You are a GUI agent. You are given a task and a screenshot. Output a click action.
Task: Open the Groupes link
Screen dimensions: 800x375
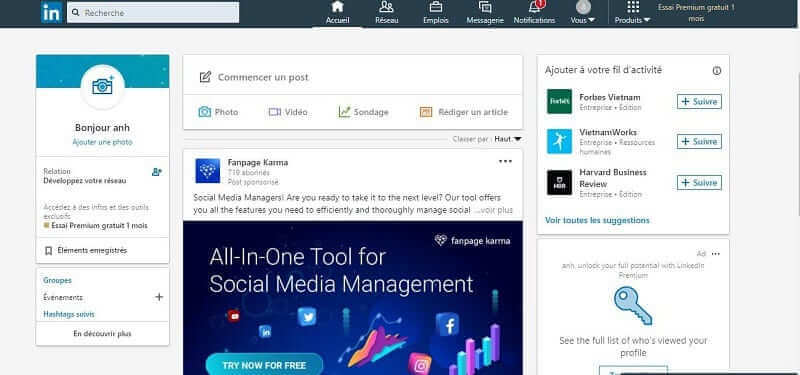point(57,281)
